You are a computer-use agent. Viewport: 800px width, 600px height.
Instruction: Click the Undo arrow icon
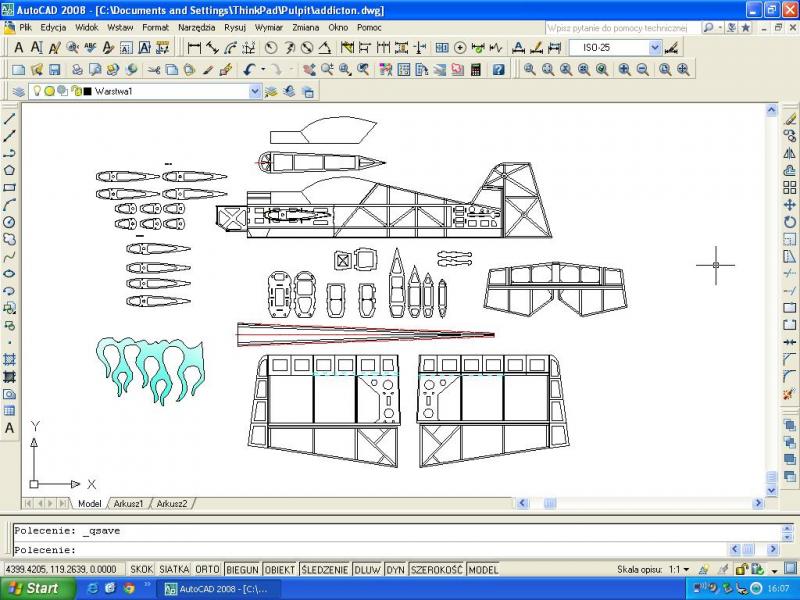(x=248, y=69)
